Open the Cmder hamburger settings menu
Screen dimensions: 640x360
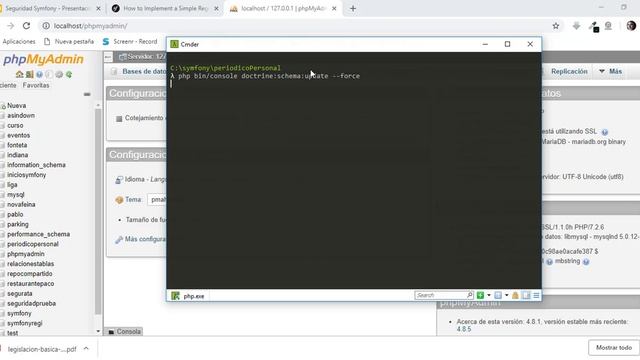click(536, 295)
